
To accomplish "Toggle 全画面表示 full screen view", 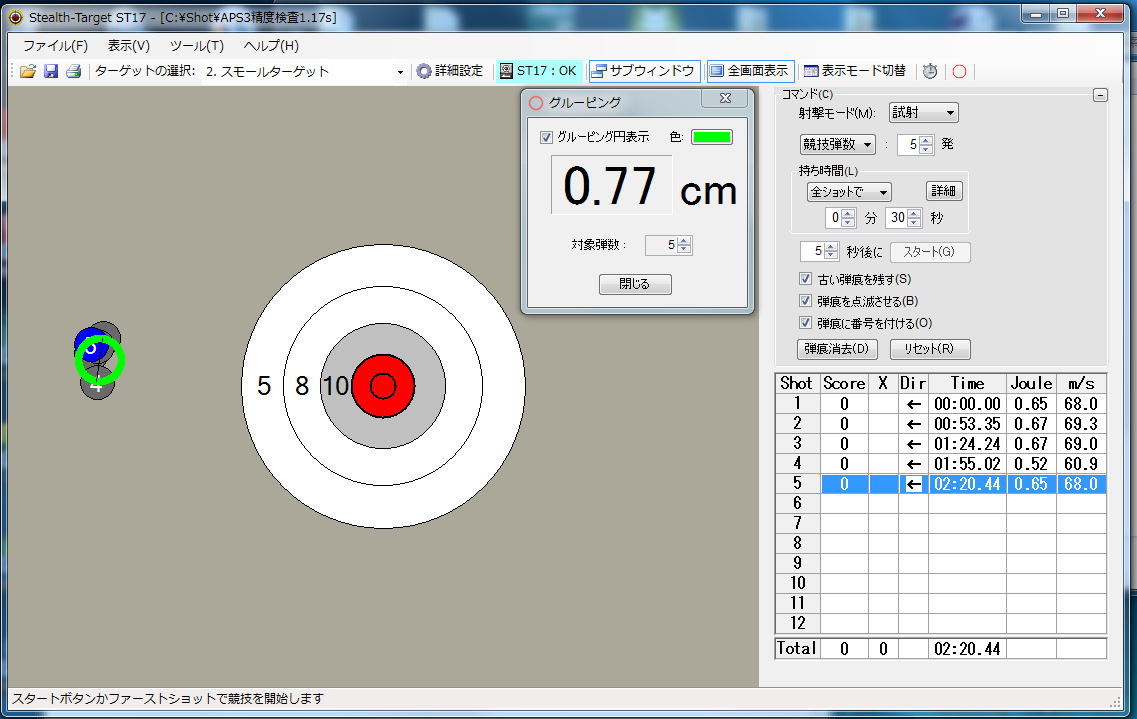I will (749, 71).
